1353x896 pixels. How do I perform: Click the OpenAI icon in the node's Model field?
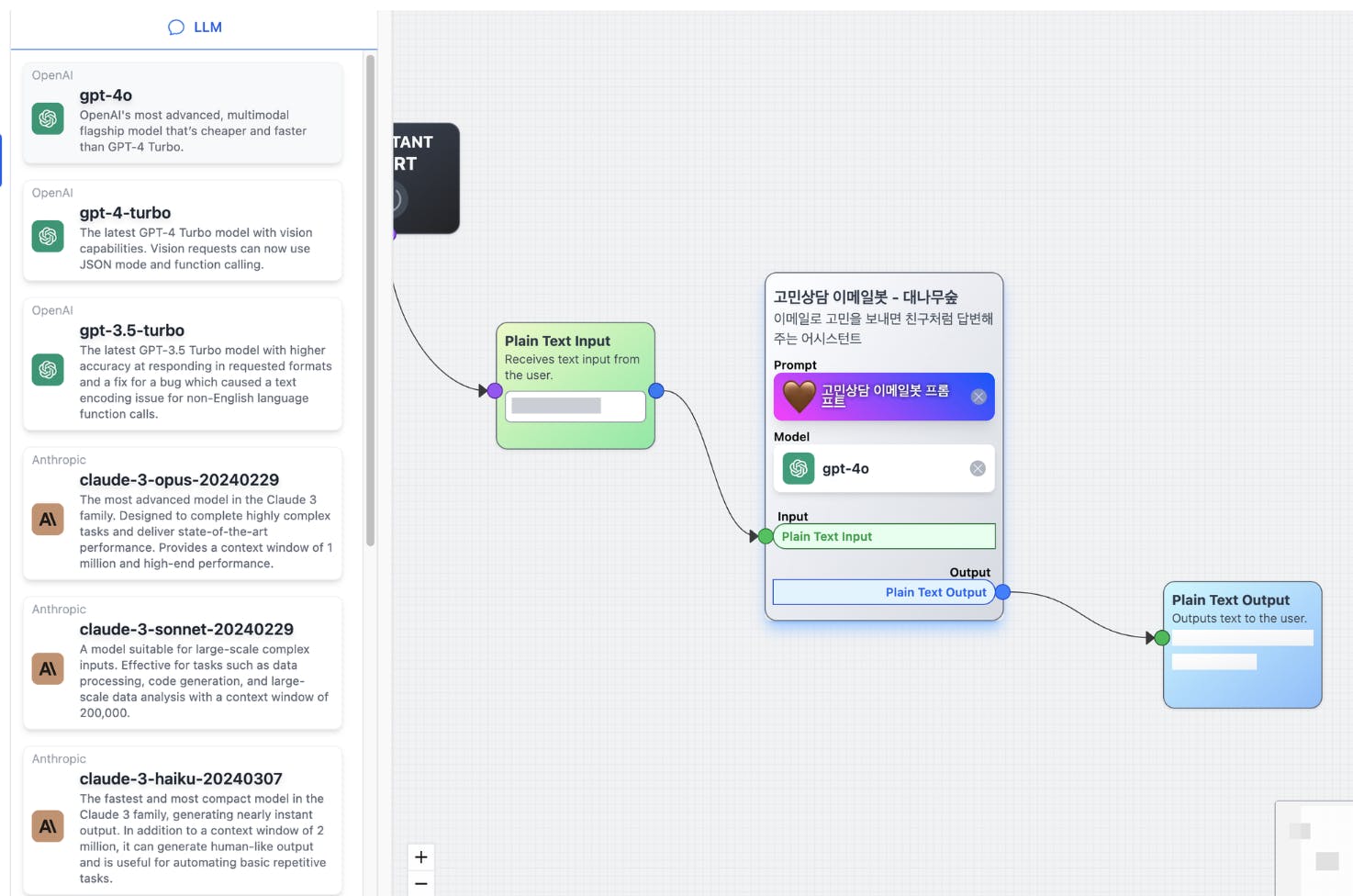[799, 468]
